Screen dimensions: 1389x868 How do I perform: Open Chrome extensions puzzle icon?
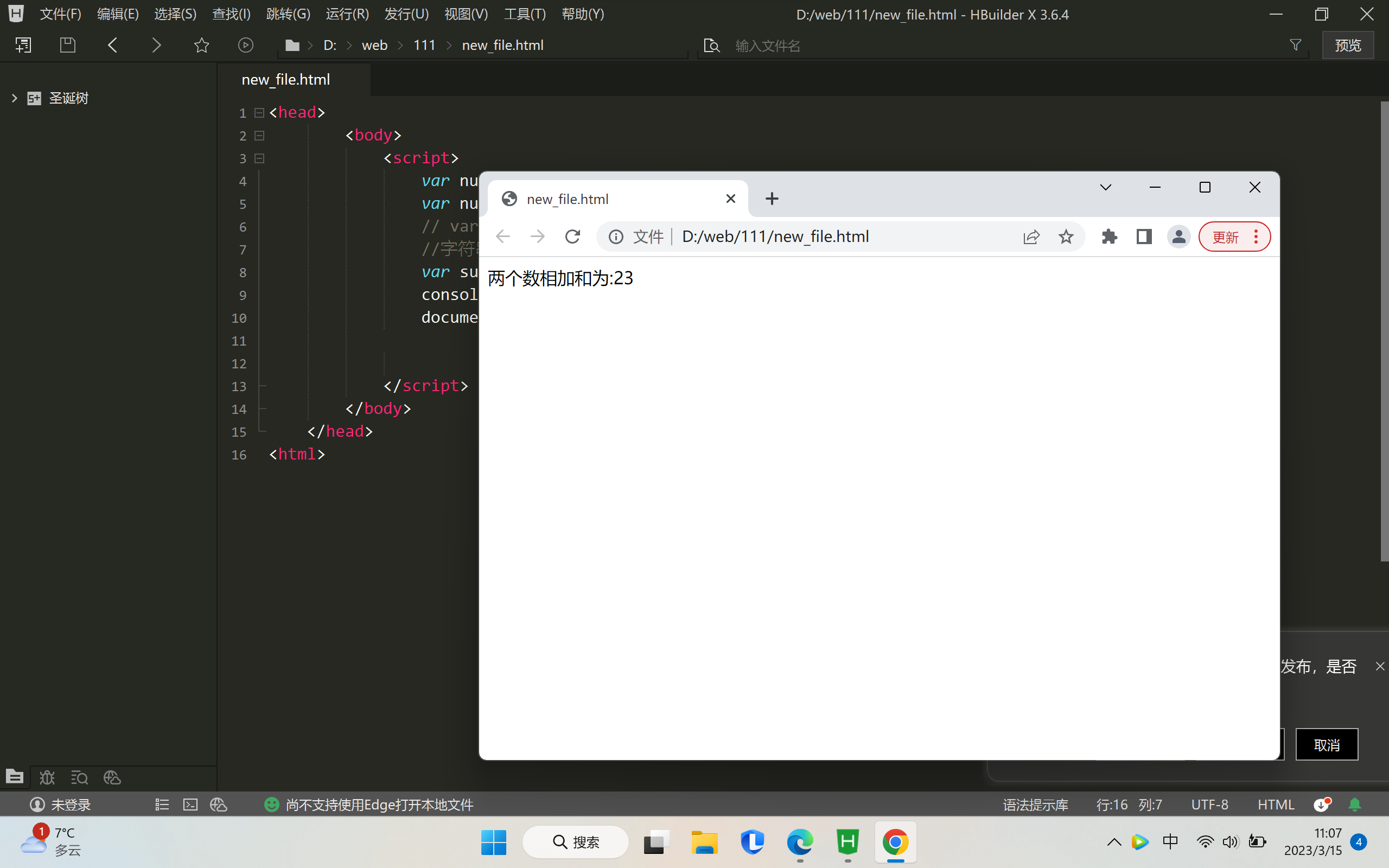1109,237
